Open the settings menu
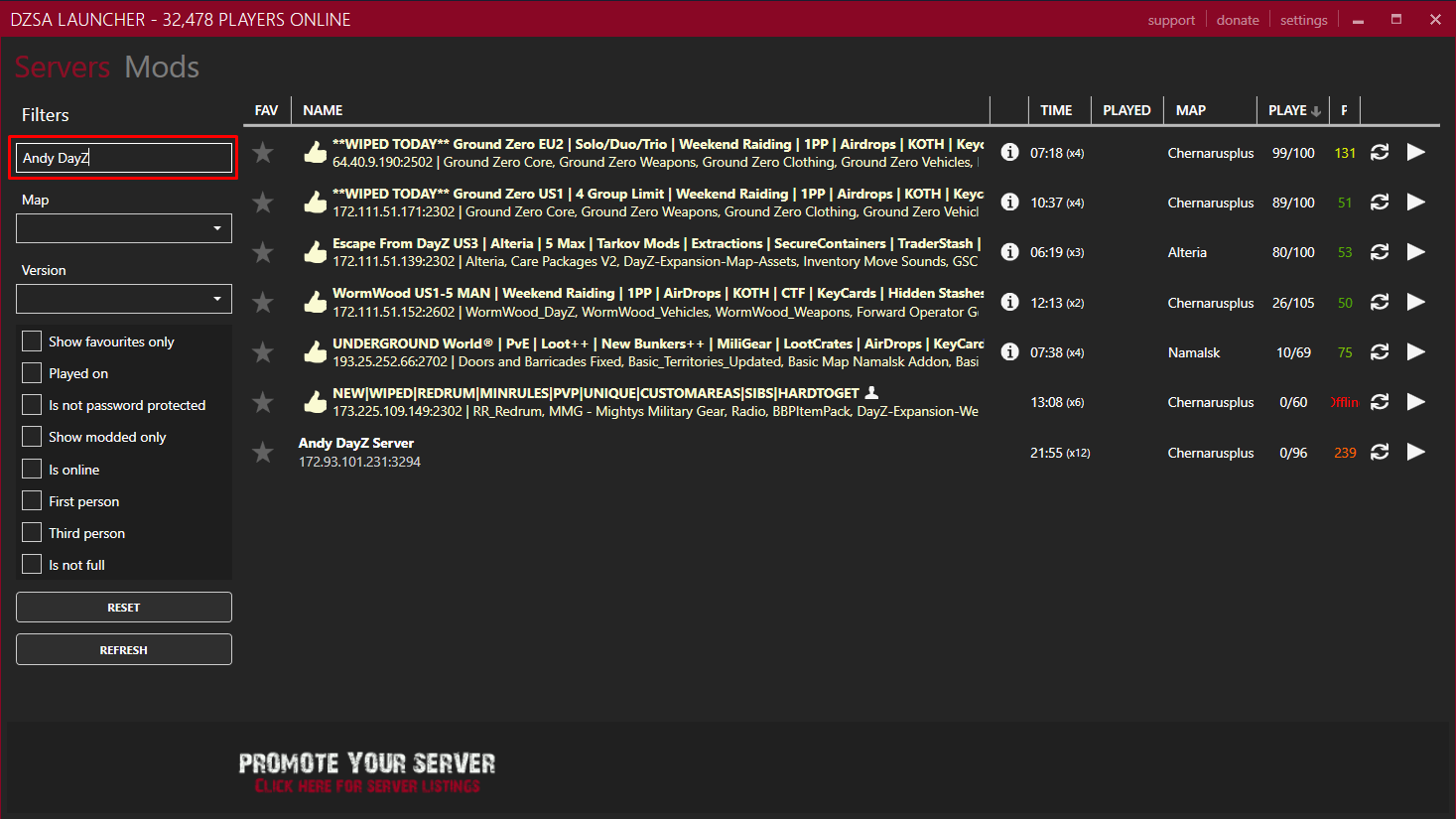 coord(1303,19)
